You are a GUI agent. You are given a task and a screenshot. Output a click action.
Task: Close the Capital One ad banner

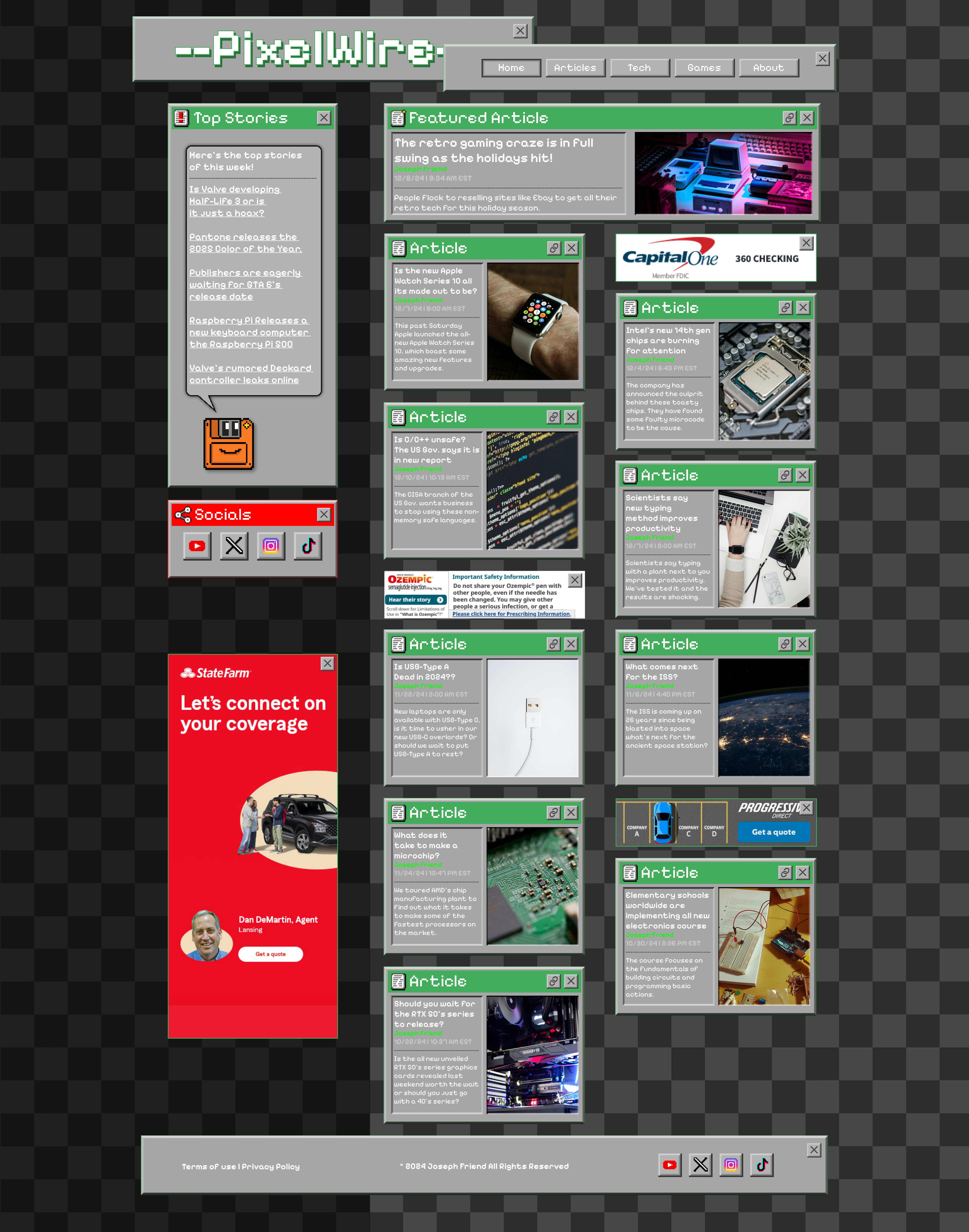[806, 243]
